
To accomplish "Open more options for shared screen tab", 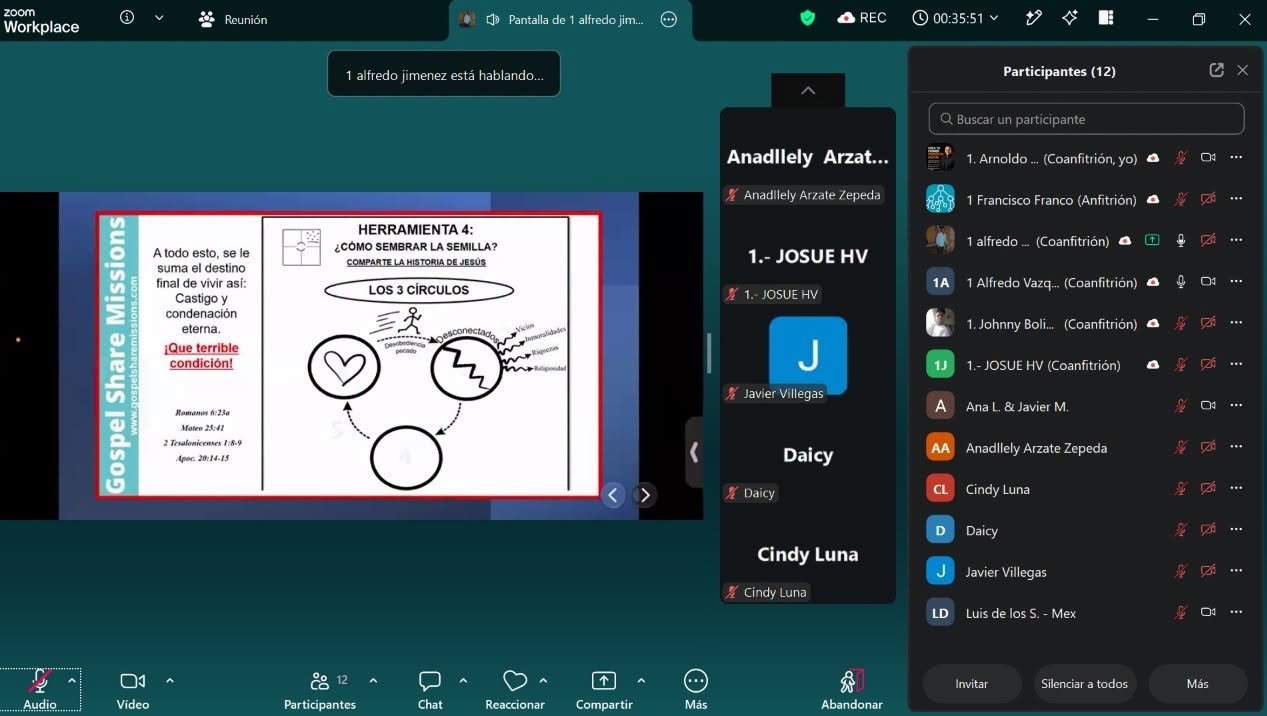I will [669, 19].
